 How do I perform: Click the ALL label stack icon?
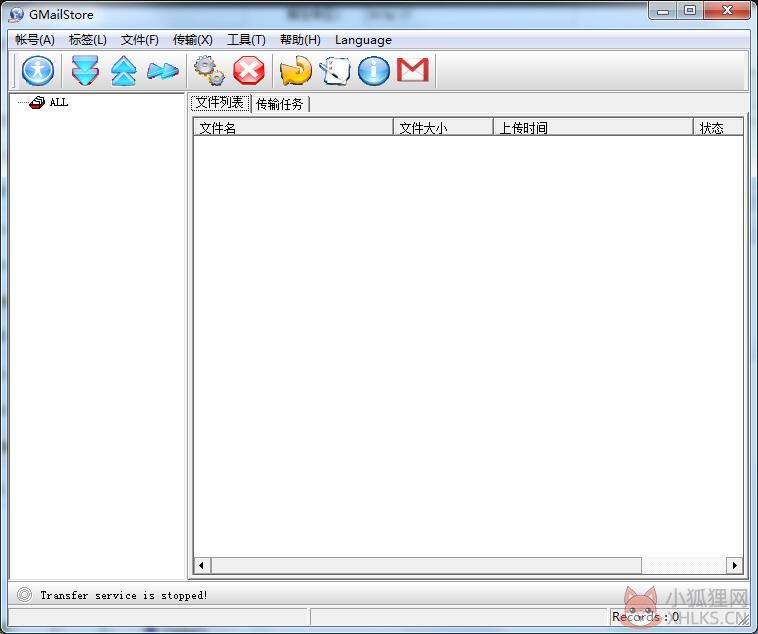click(x=37, y=102)
